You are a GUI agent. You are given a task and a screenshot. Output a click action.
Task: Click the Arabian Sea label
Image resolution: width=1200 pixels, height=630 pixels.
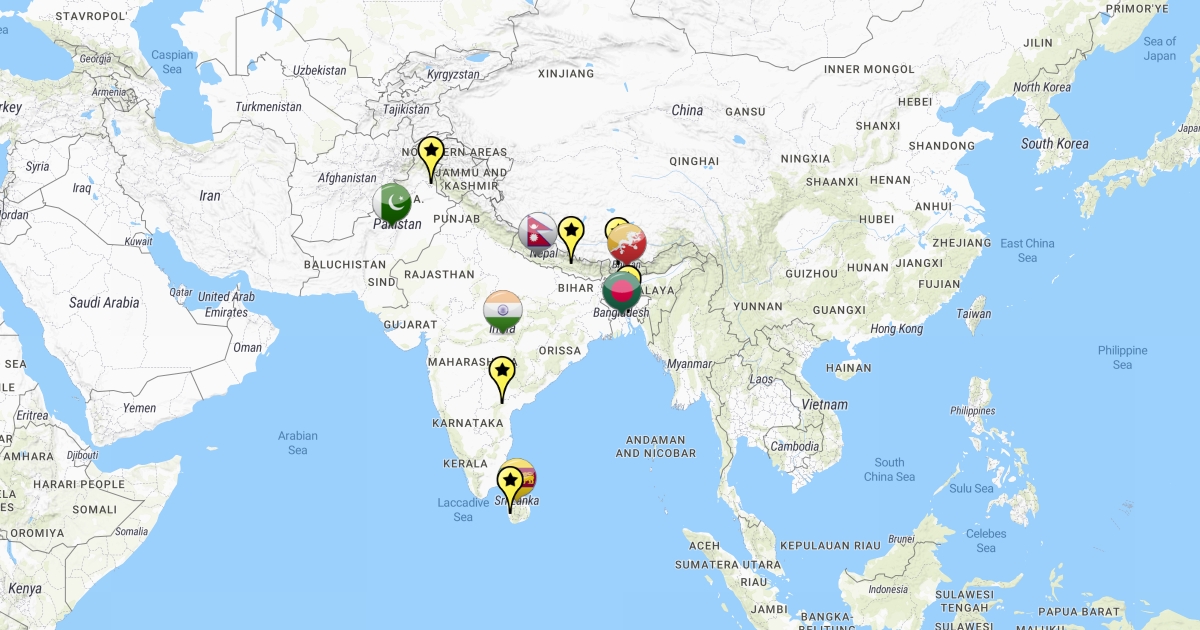298,442
